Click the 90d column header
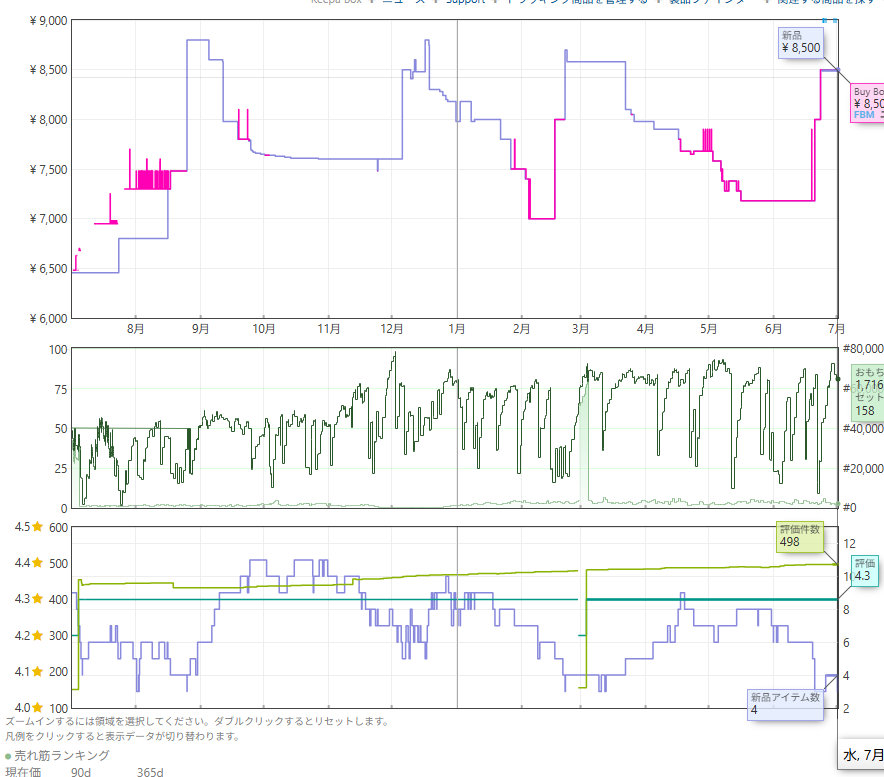 click(x=81, y=772)
